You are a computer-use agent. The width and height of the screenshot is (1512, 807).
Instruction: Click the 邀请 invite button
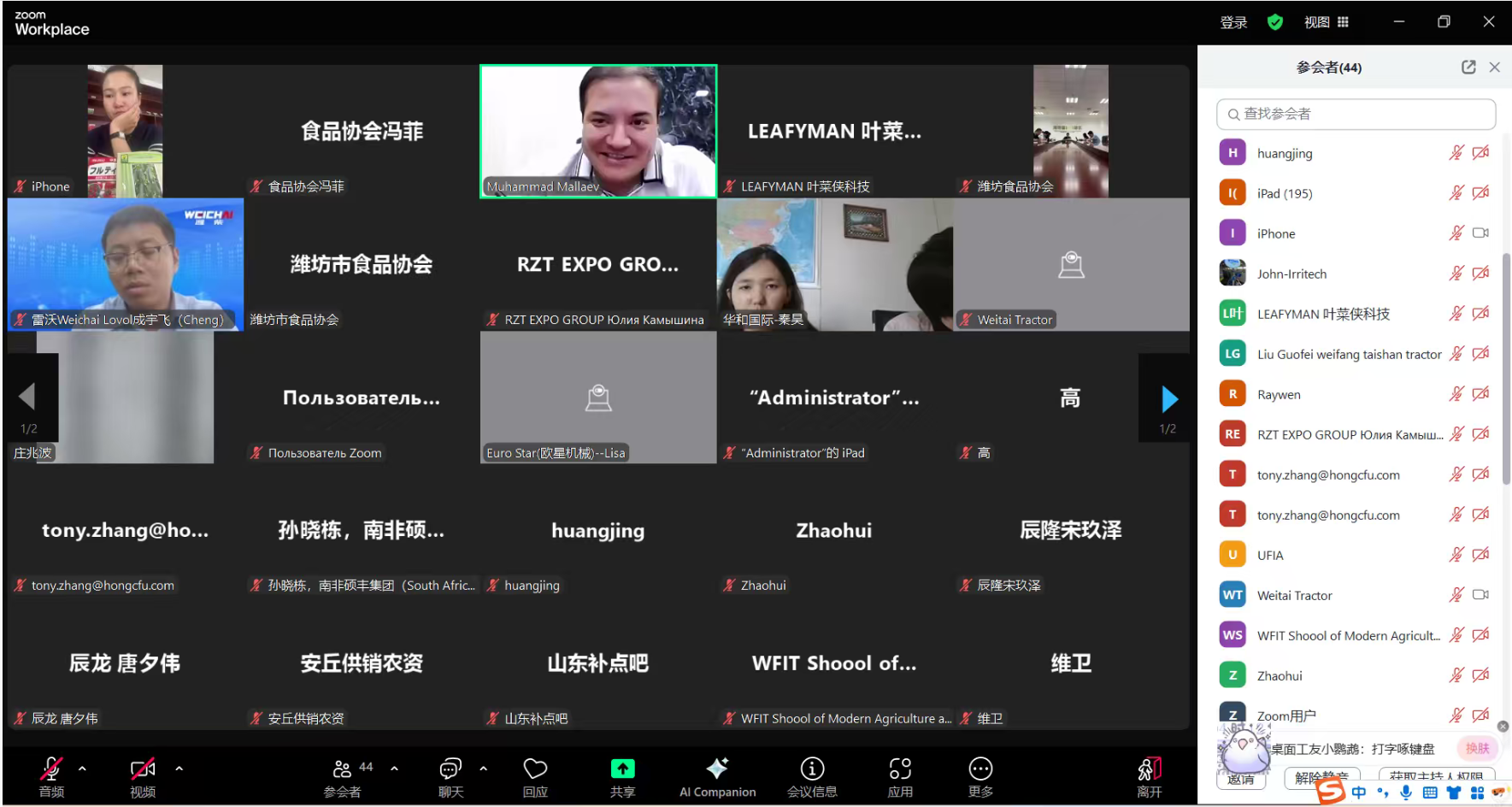click(x=1240, y=779)
